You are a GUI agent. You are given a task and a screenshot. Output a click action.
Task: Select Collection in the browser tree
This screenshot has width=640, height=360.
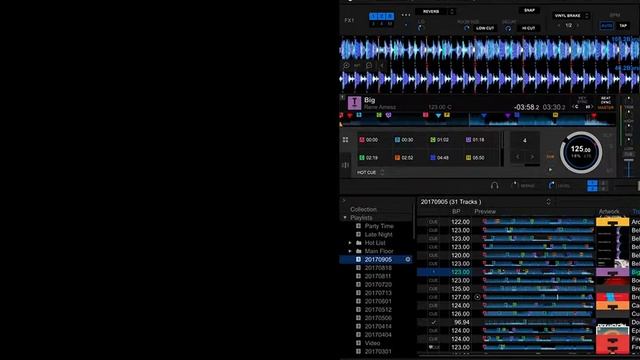[363, 209]
